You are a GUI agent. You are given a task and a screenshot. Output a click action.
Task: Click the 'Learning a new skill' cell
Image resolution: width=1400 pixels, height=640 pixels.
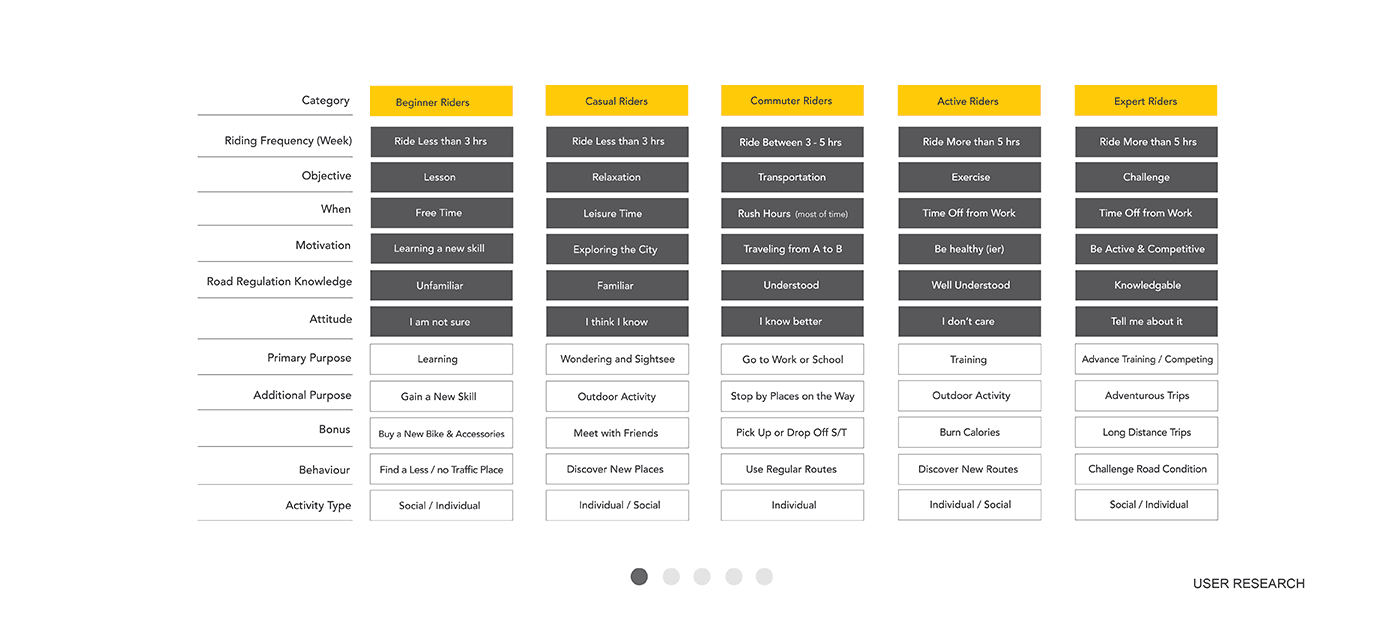pos(441,249)
